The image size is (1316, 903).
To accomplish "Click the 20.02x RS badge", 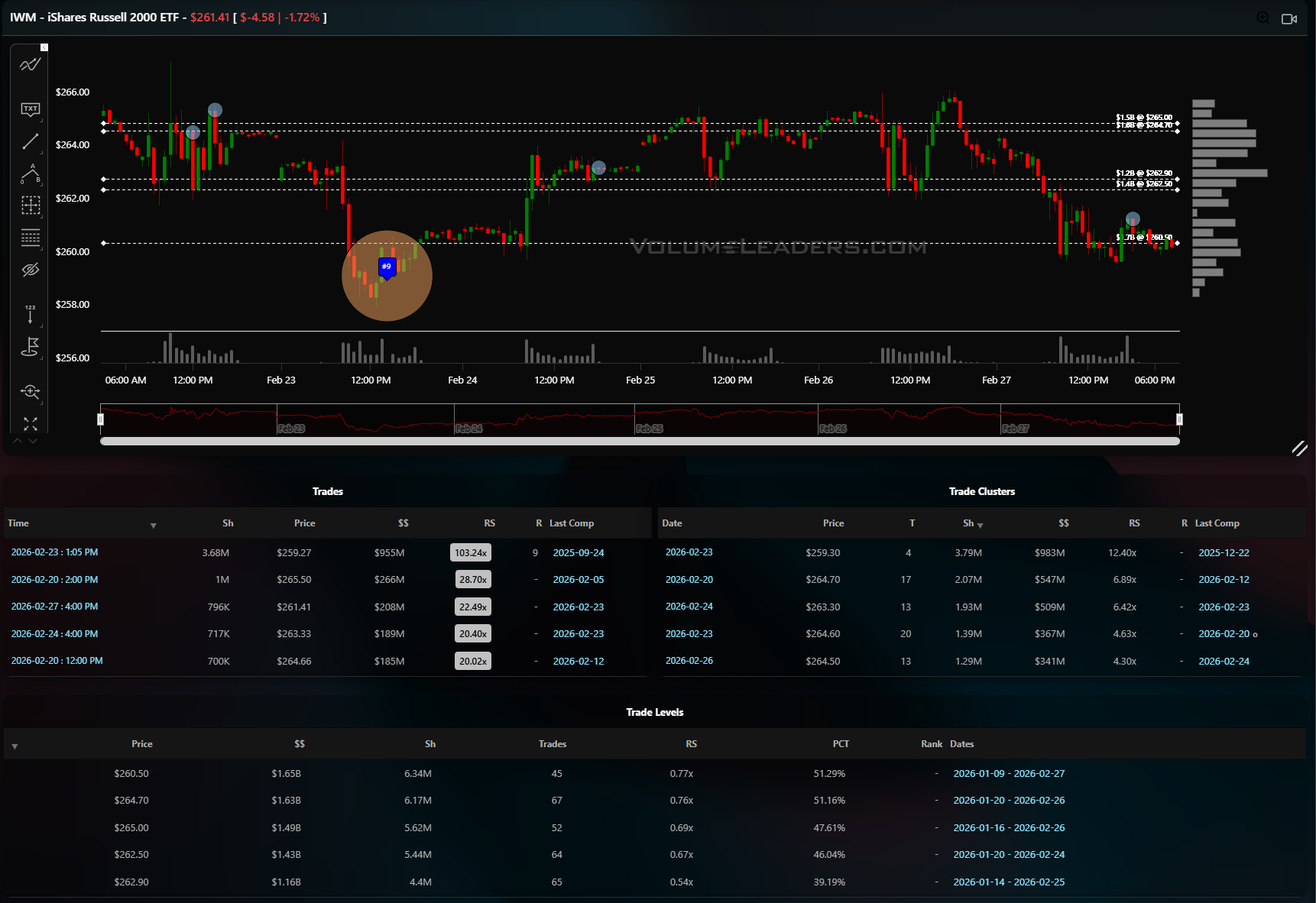I will click(x=473, y=662).
